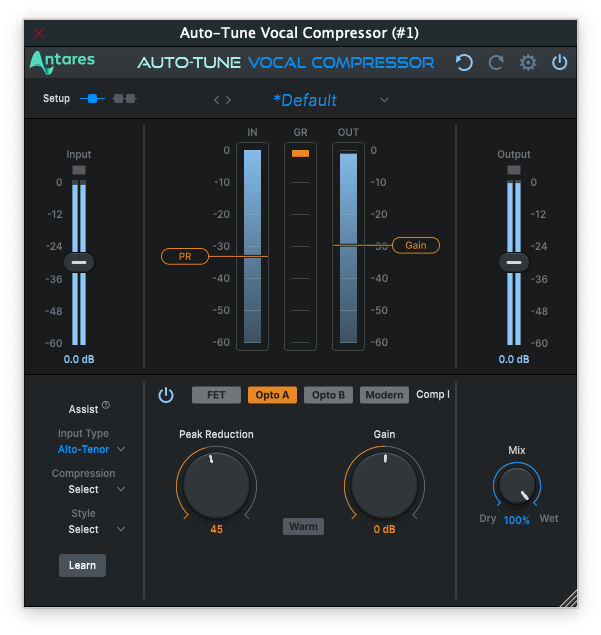The width and height of the screenshot is (601, 635).
Task: Click the Antares logo
Action: (x=62, y=62)
